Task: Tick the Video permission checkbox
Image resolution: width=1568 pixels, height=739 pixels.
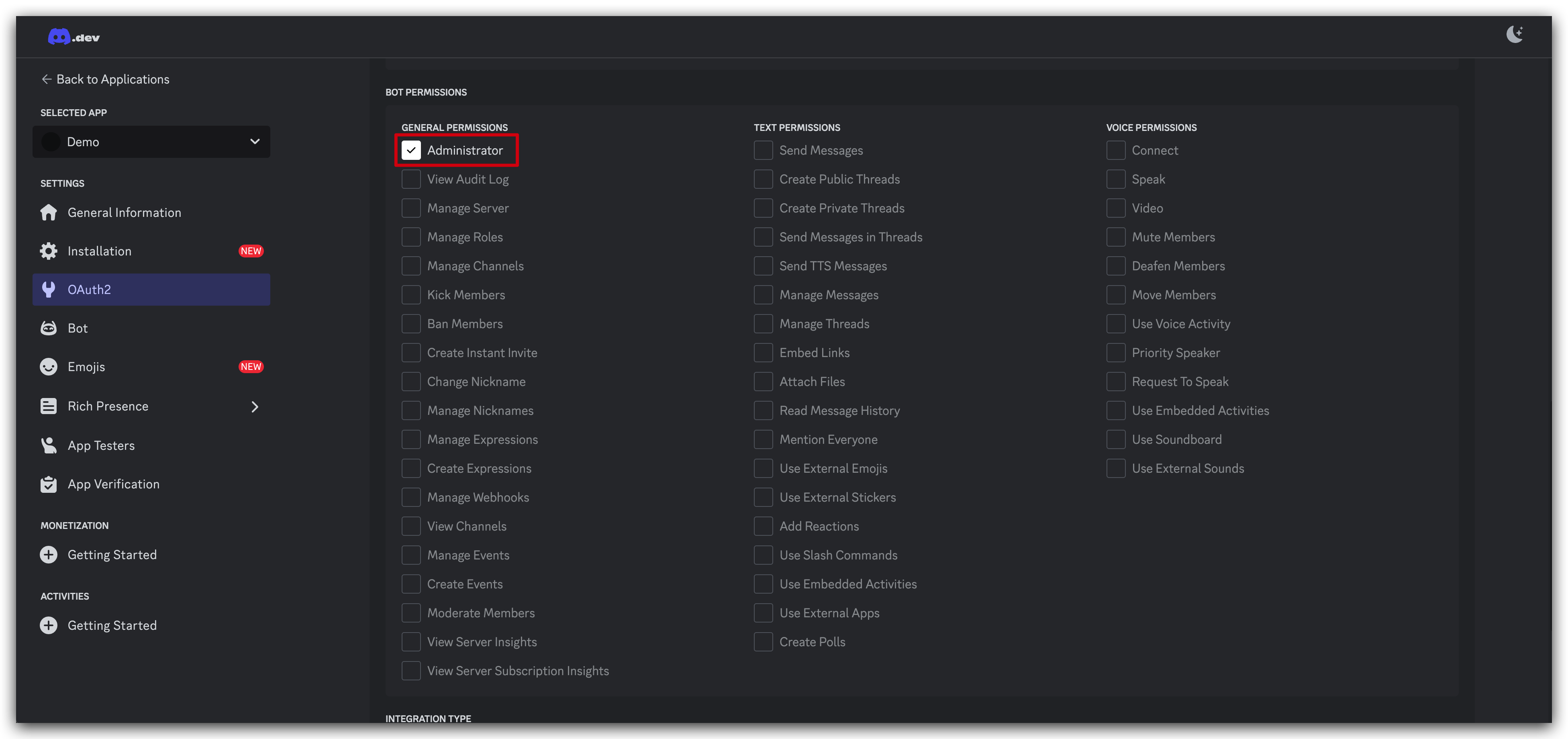Action: pyautogui.click(x=1116, y=208)
